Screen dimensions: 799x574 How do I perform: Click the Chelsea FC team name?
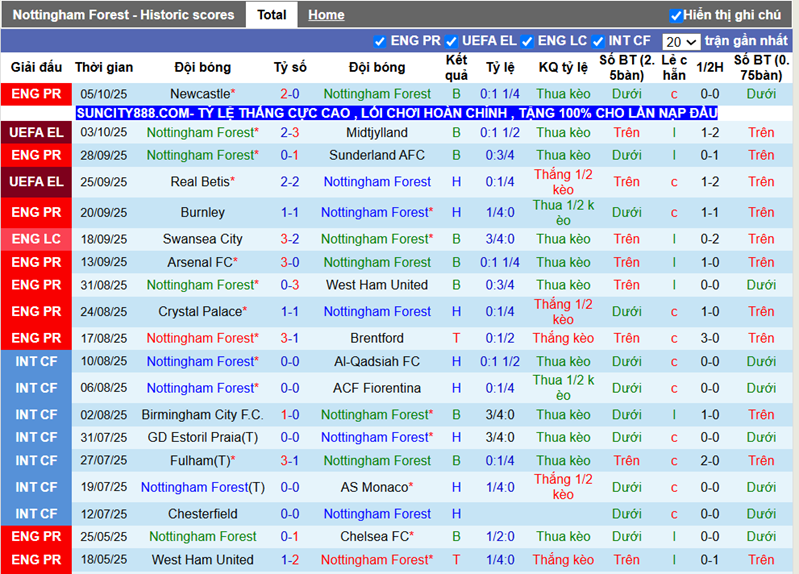[374, 537]
